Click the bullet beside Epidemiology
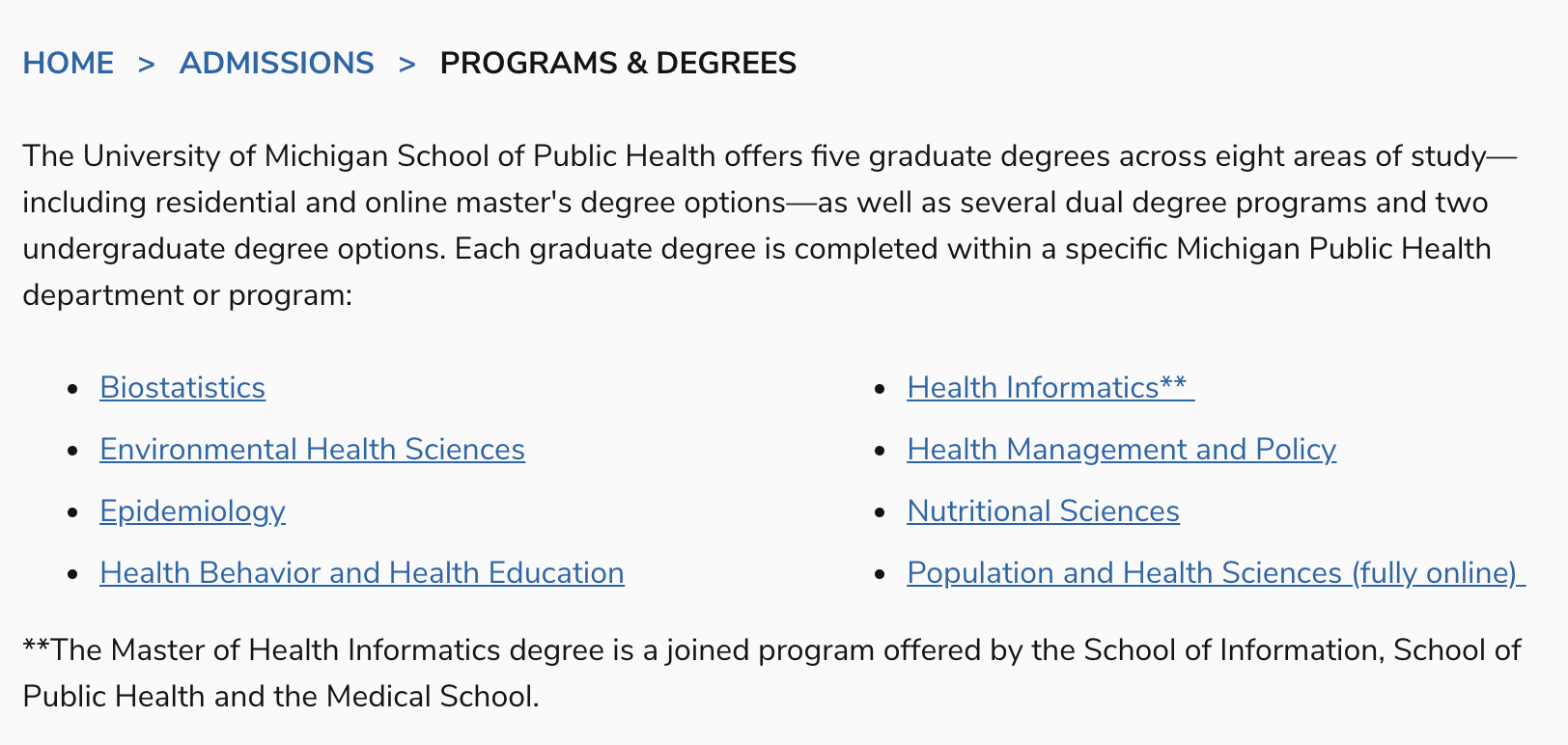 (x=72, y=512)
